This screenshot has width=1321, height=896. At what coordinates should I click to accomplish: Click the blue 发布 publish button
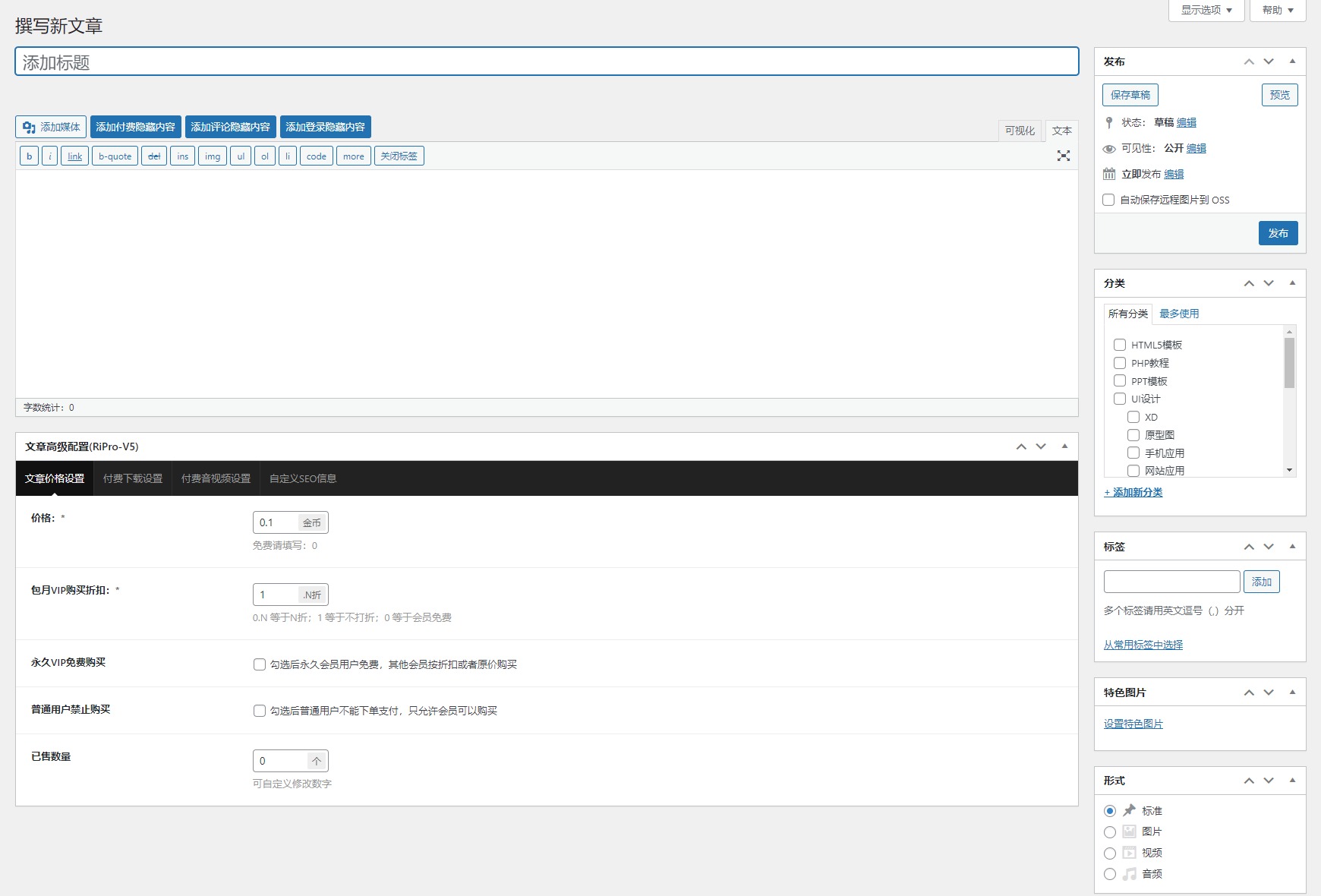[x=1278, y=233]
